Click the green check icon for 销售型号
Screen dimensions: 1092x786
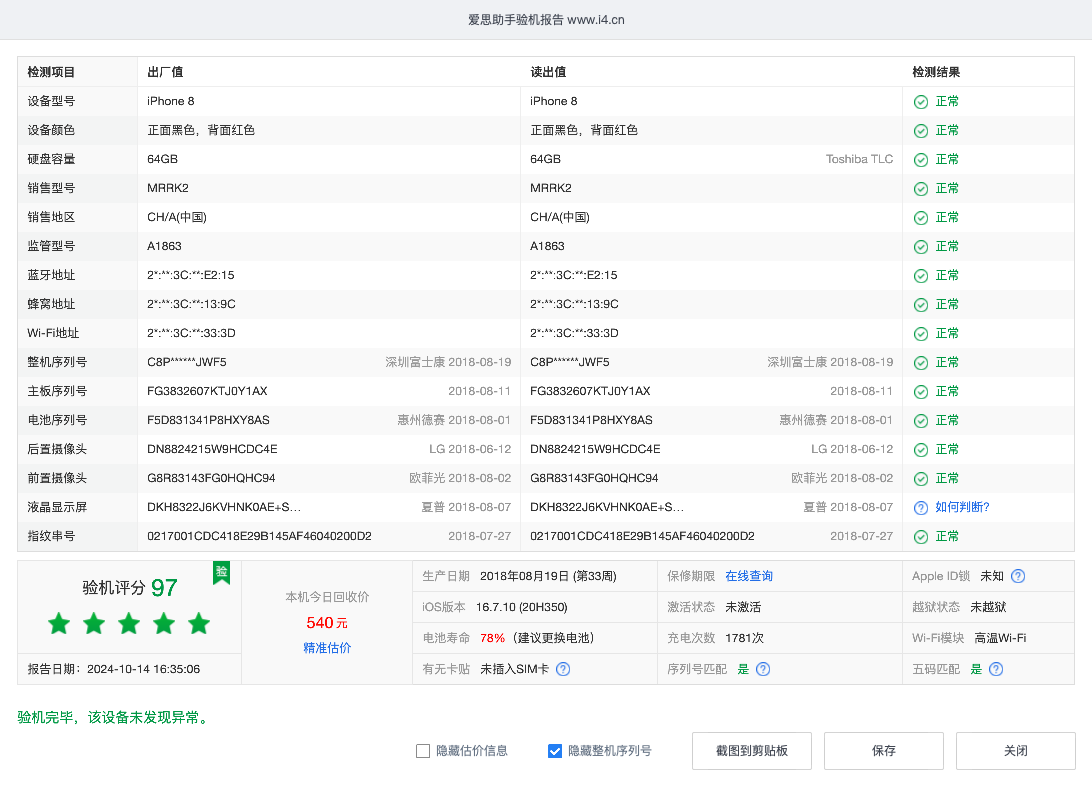[921, 189]
